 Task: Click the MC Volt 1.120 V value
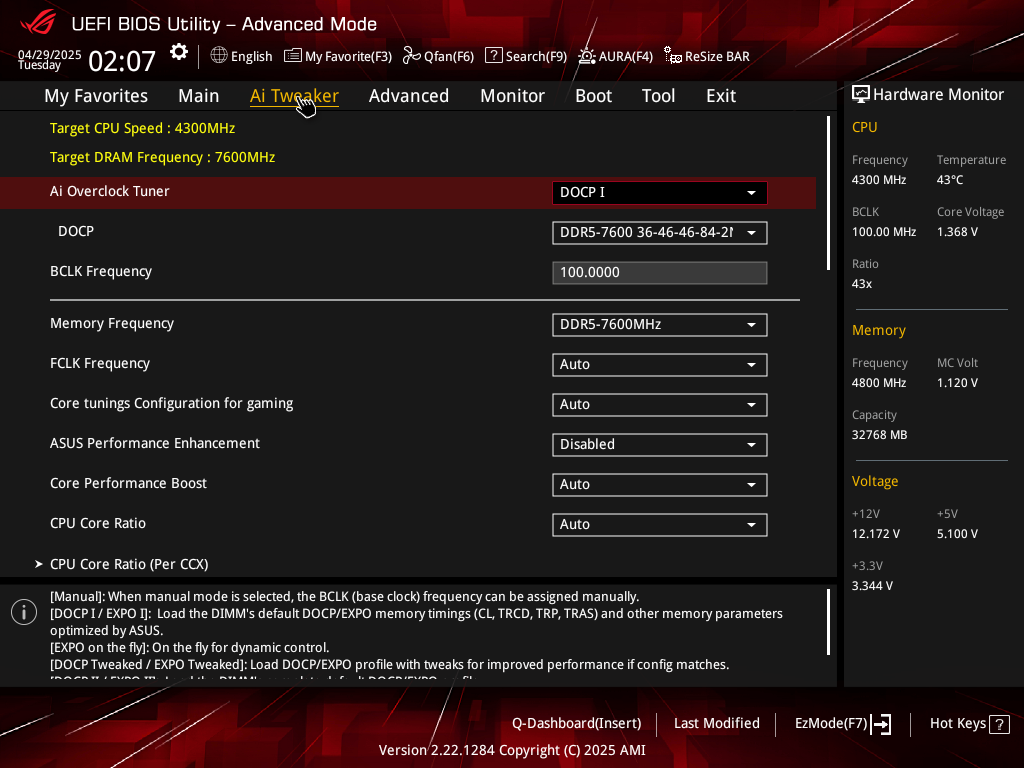pyautogui.click(x=957, y=383)
